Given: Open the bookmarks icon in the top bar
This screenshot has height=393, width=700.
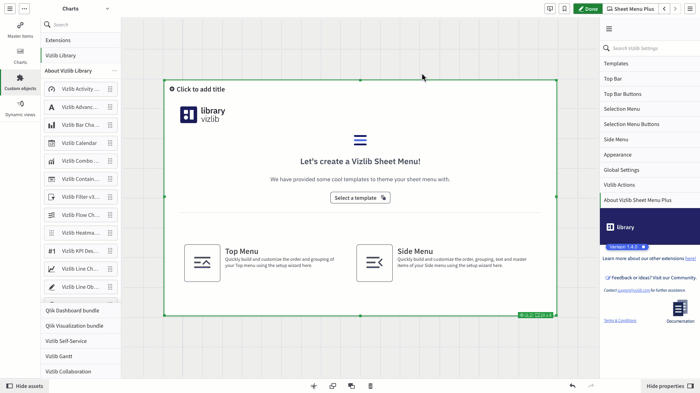Looking at the screenshot, I should tap(564, 8).
